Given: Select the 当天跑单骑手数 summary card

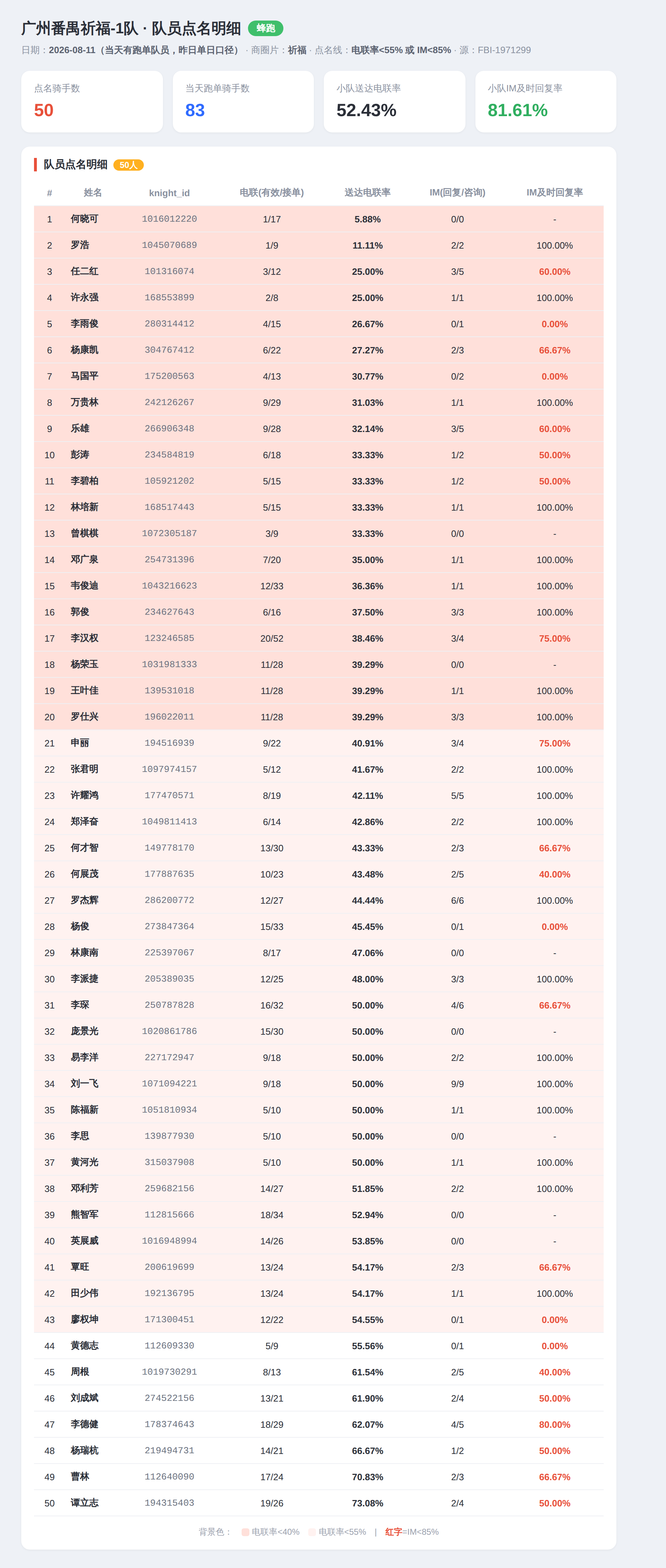Looking at the screenshot, I should click(243, 102).
